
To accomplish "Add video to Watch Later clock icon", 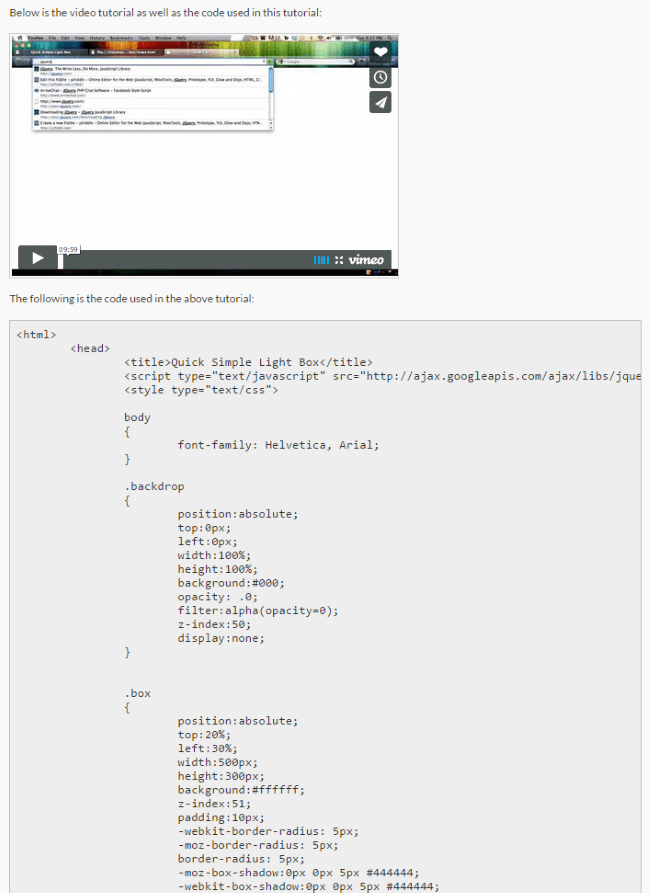I will click(x=380, y=77).
